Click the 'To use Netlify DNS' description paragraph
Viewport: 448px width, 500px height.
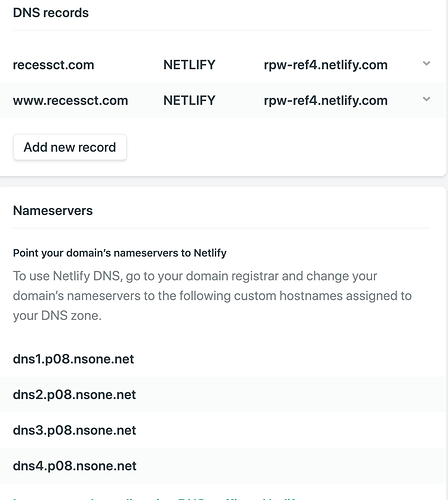coord(212,296)
